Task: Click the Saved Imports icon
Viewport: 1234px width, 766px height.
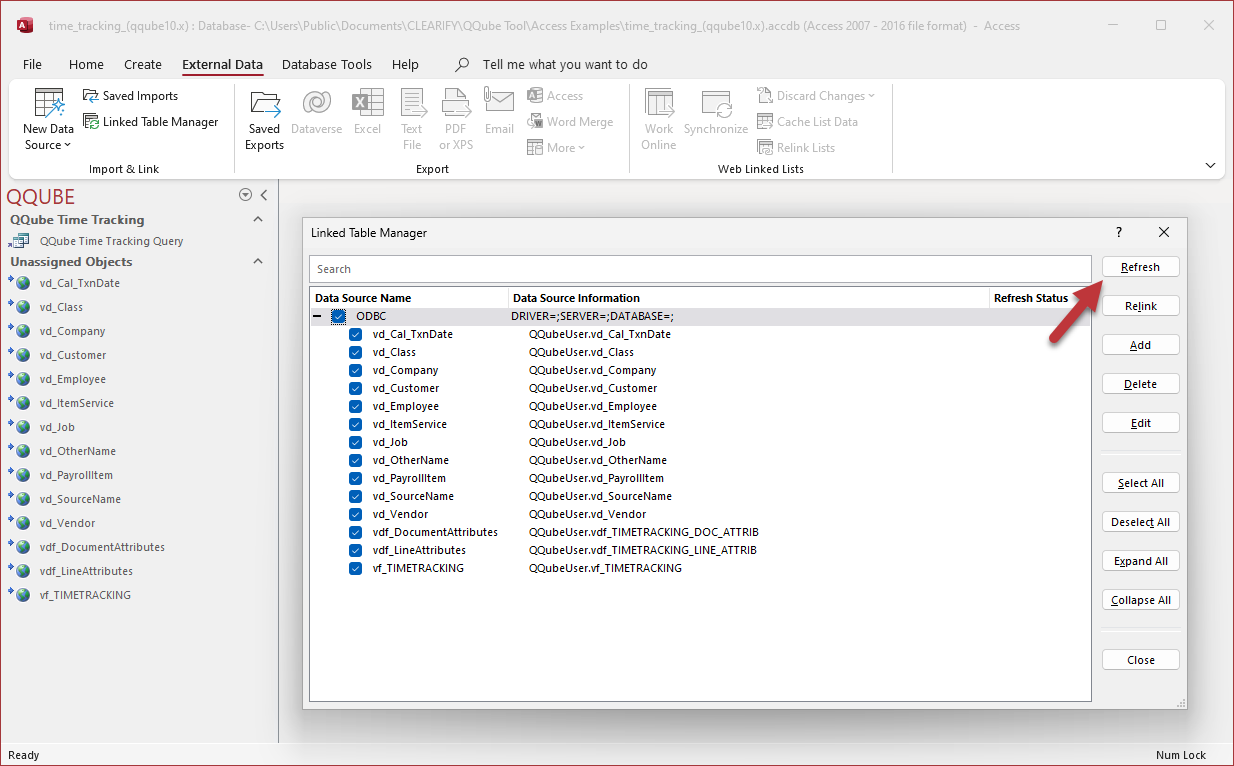Action: [x=91, y=96]
